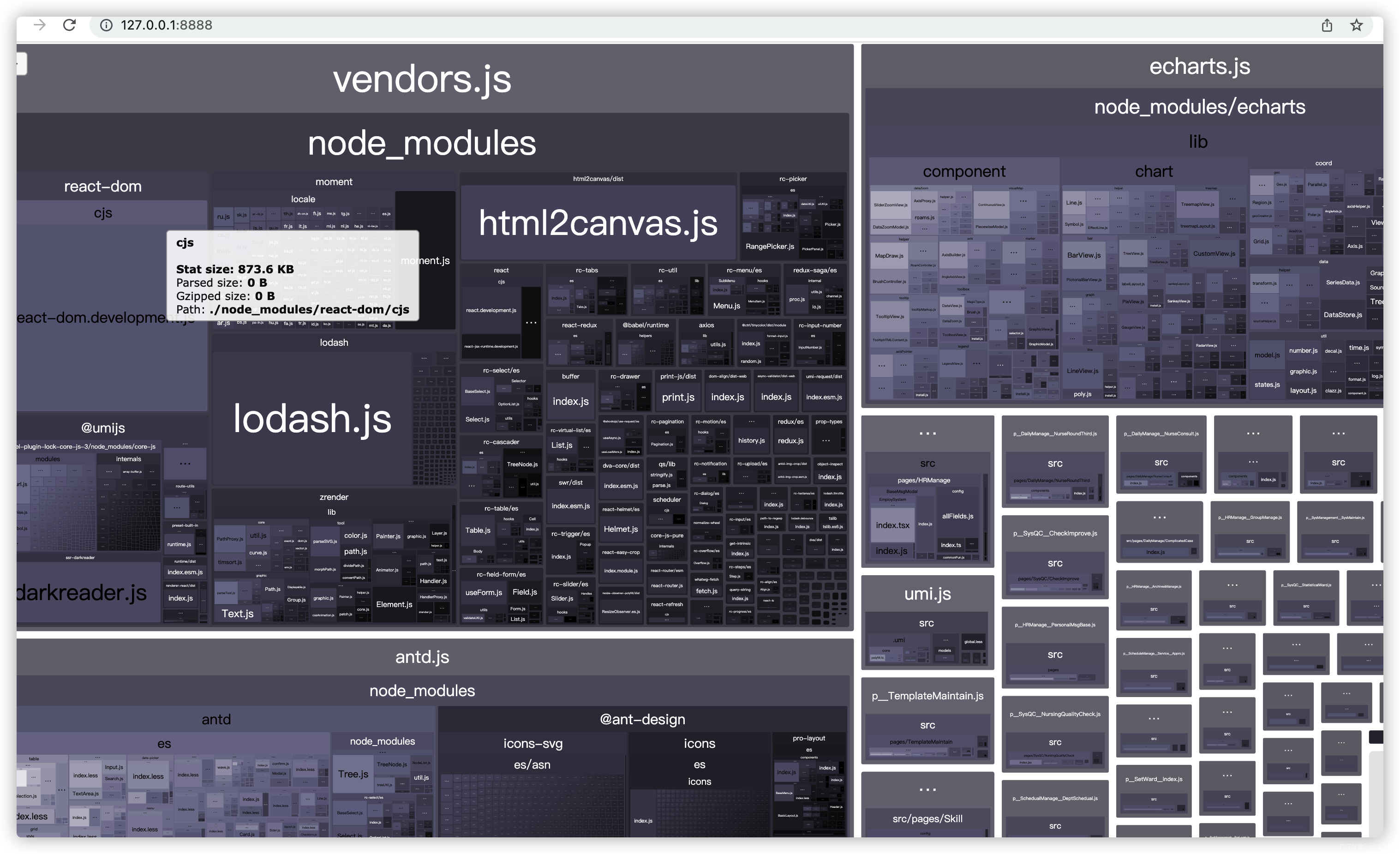
Task: Click the Text.js block in zrender
Action: [x=238, y=613]
